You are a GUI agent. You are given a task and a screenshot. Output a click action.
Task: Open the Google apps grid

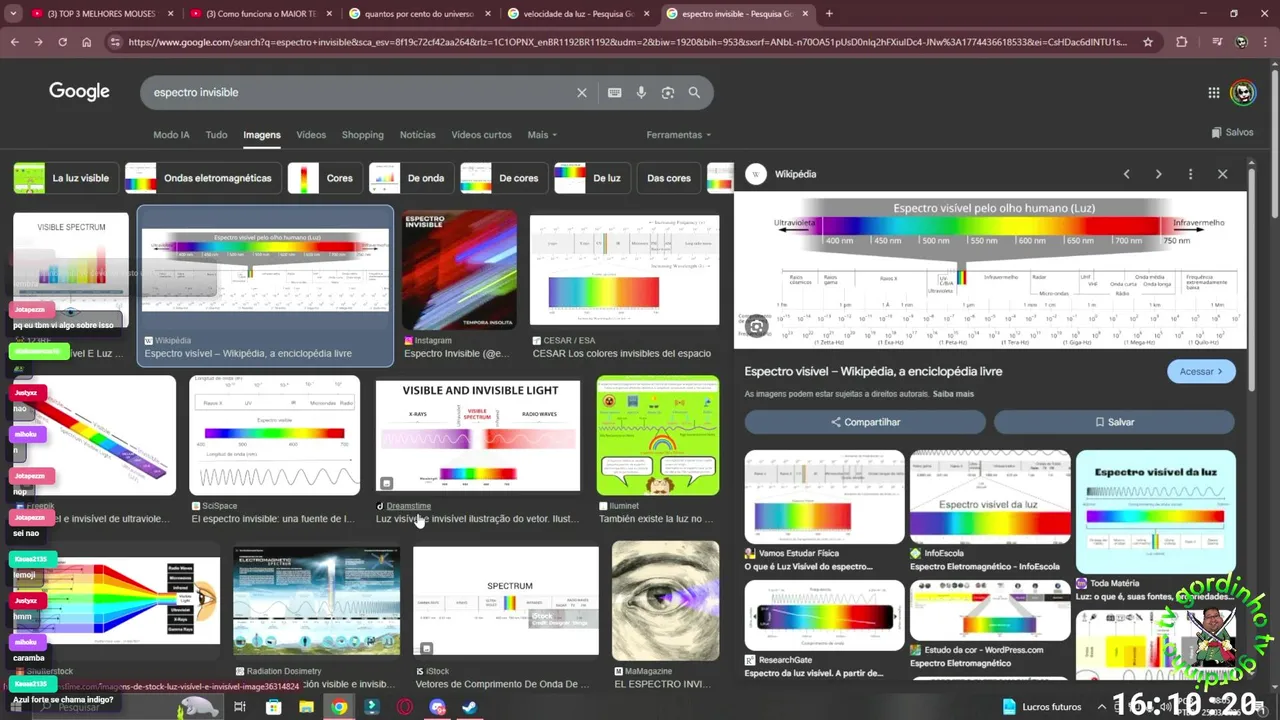(1214, 92)
